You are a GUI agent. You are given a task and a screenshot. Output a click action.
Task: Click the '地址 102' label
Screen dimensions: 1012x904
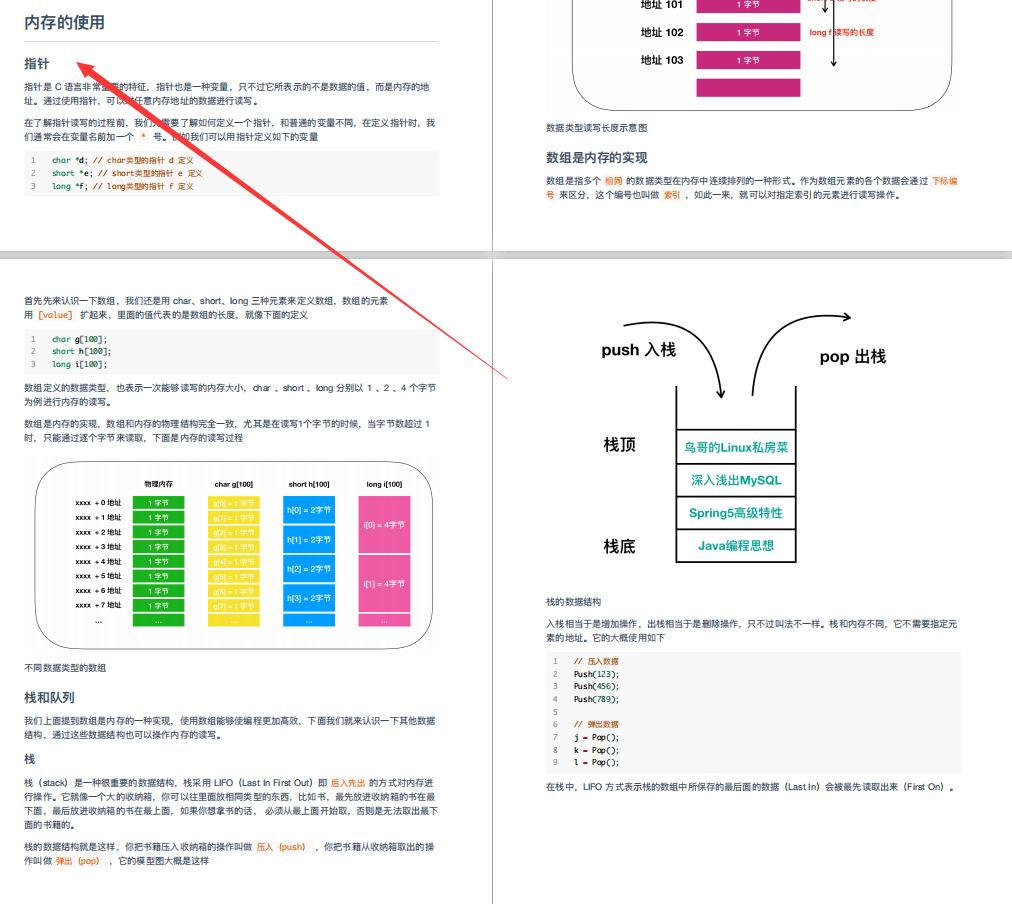[x=662, y=32]
